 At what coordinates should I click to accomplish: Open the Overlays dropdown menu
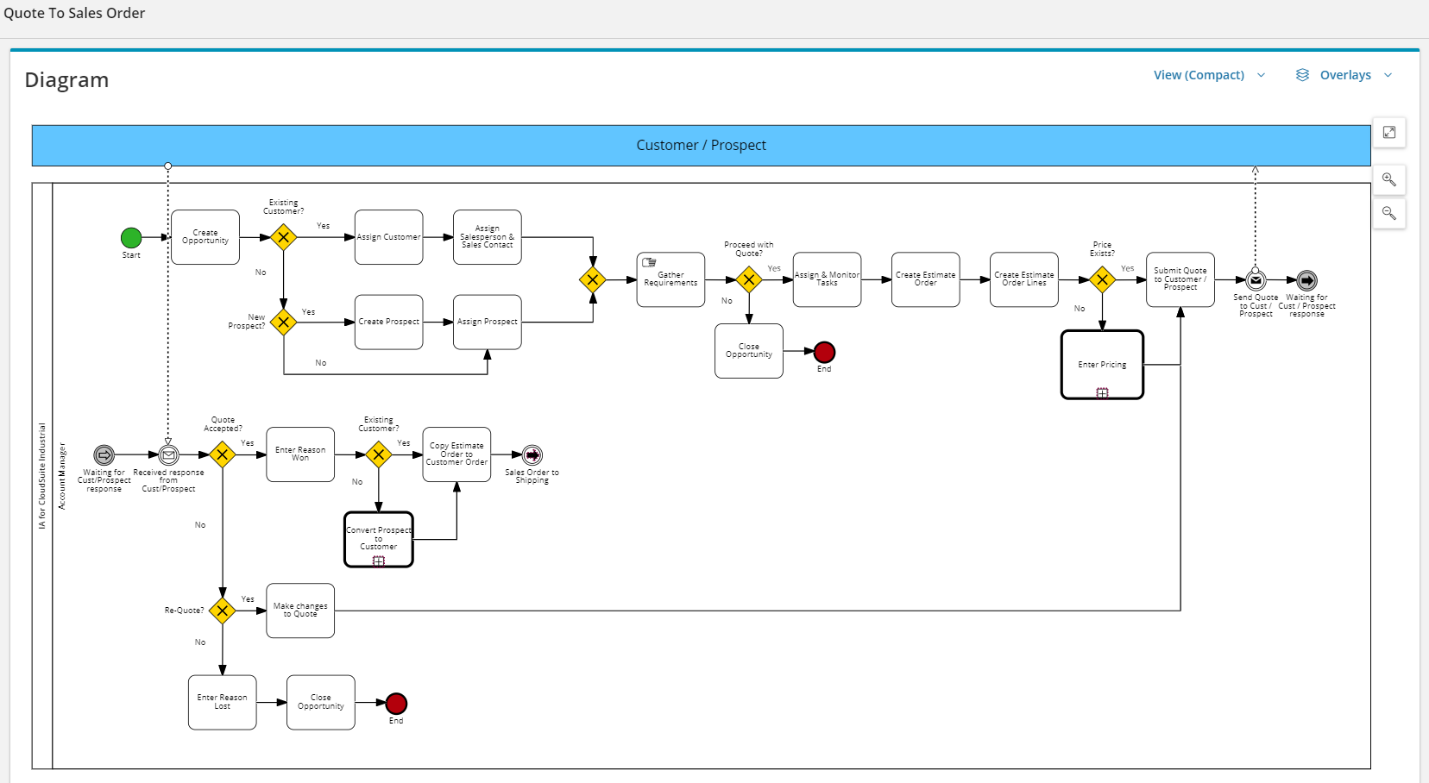click(1345, 75)
